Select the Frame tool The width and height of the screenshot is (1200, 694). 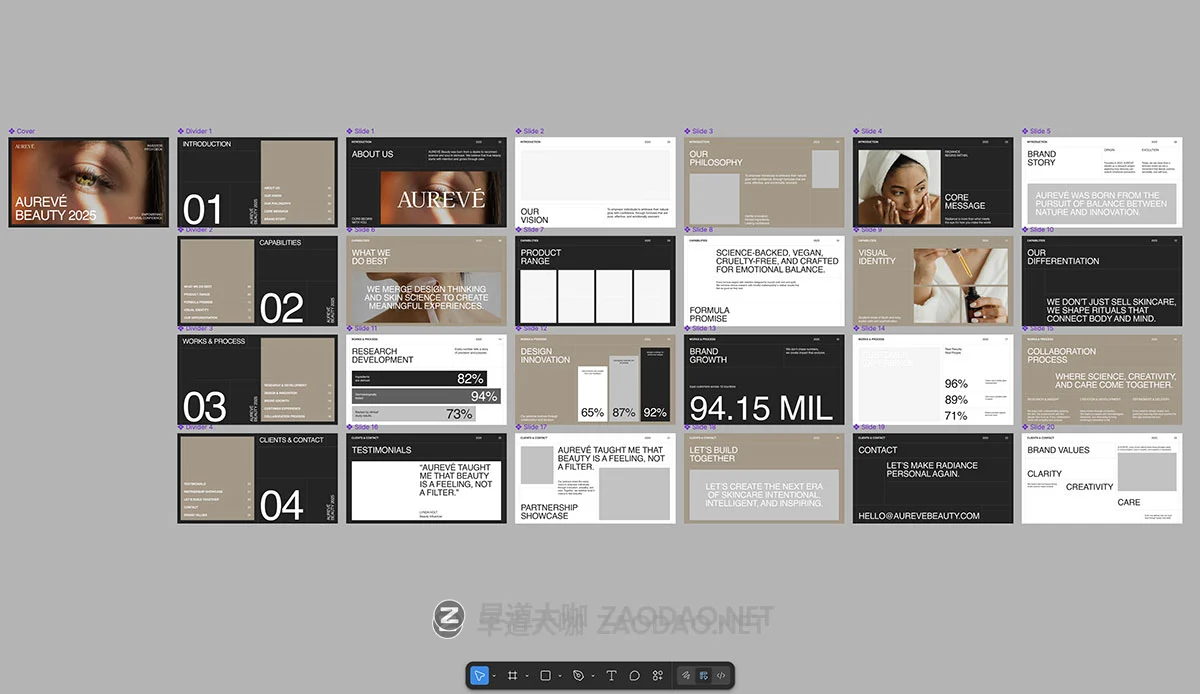click(513, 676)
